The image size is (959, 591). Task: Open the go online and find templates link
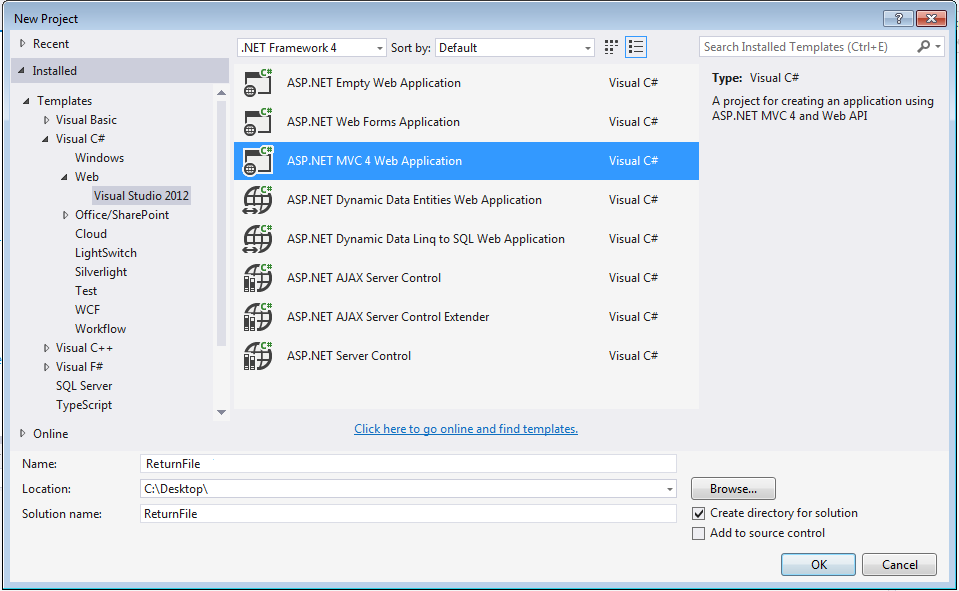pos(466,429)
